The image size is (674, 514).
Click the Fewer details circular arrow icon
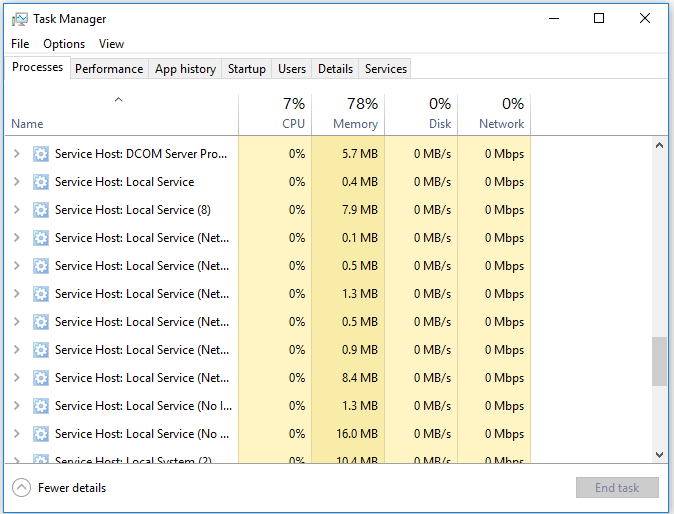pos(21,488)
